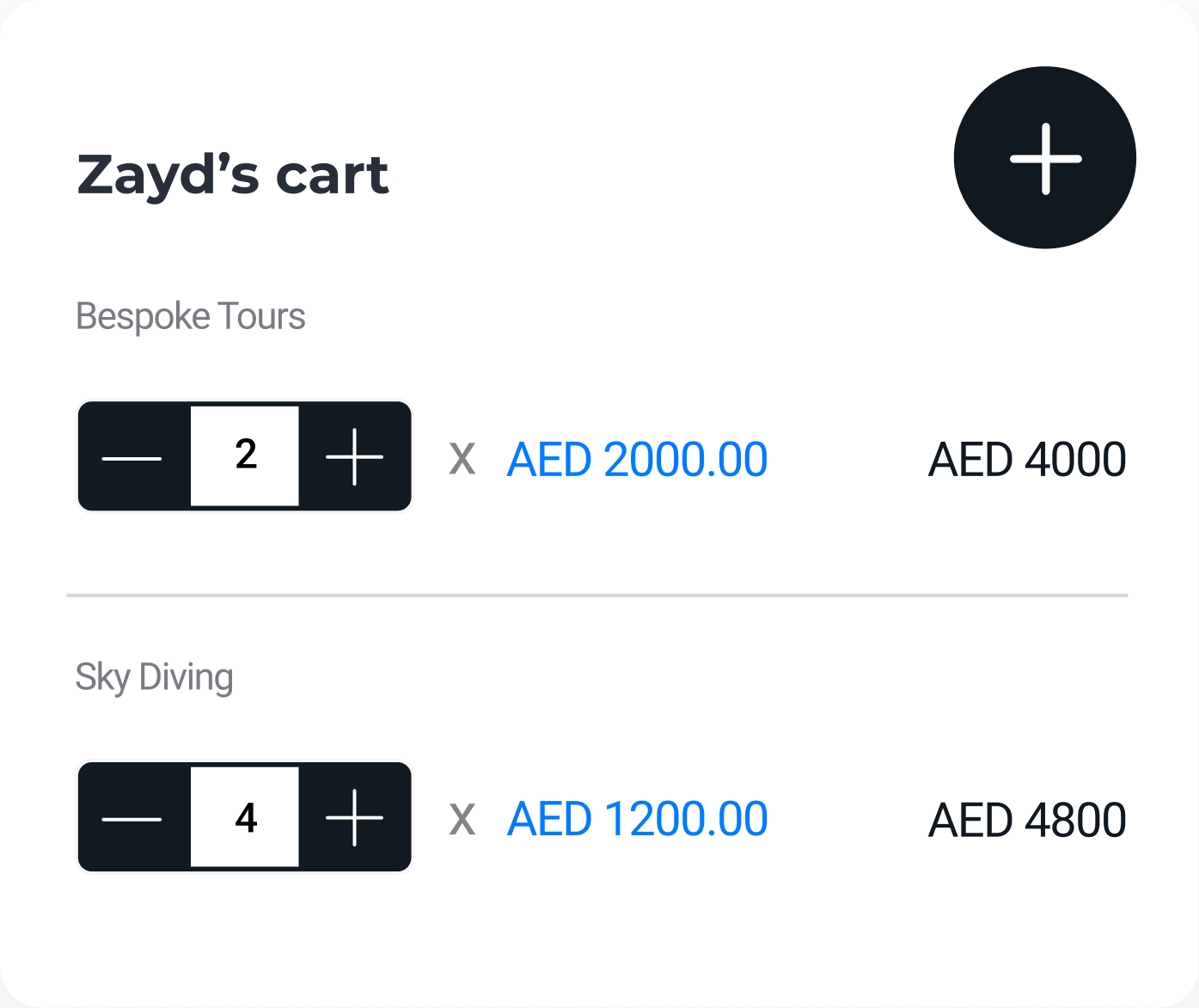Image resolution: width=1199 pixels, height=1008 pixels.
Task: Increase Sky Diving quantity with plus icon
Action: click(x=354, y=817)
